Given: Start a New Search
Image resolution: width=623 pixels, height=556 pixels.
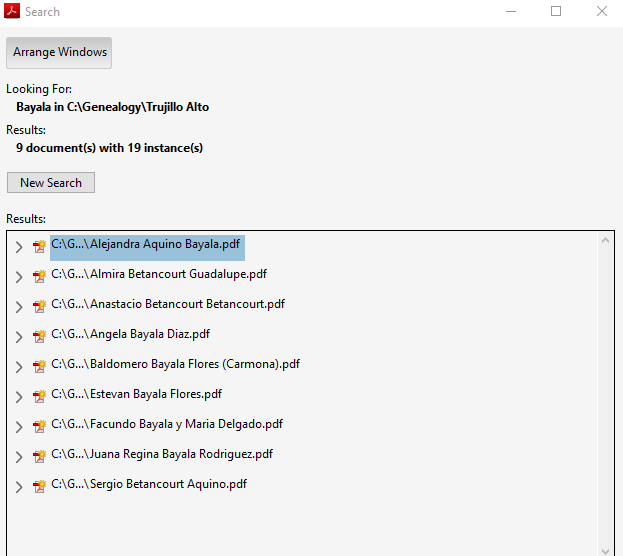Looking at the screenshot, I should point(51,183).
